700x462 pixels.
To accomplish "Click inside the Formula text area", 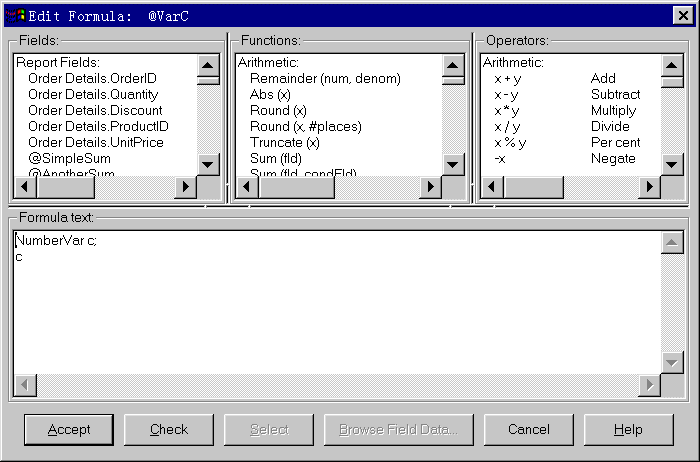I will (335, 310).
